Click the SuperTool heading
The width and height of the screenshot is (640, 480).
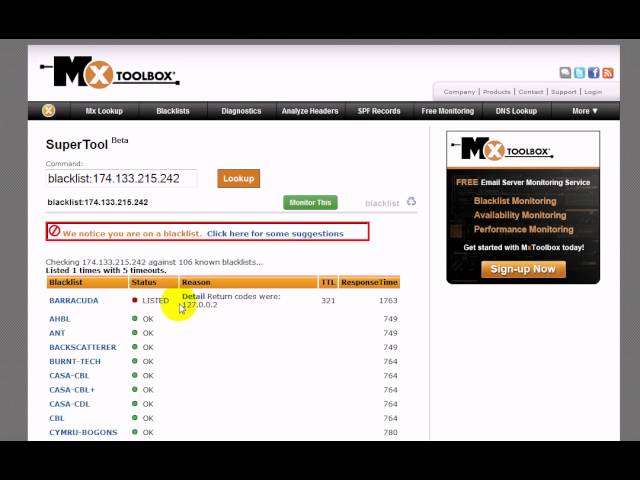(x=77, y=144)
